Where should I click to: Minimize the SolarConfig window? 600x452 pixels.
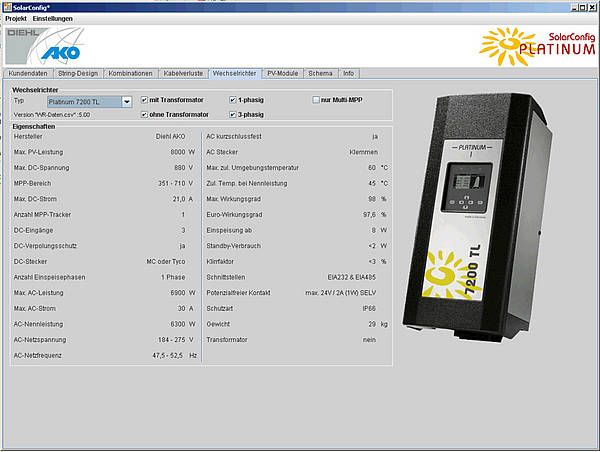click(574, 7)
